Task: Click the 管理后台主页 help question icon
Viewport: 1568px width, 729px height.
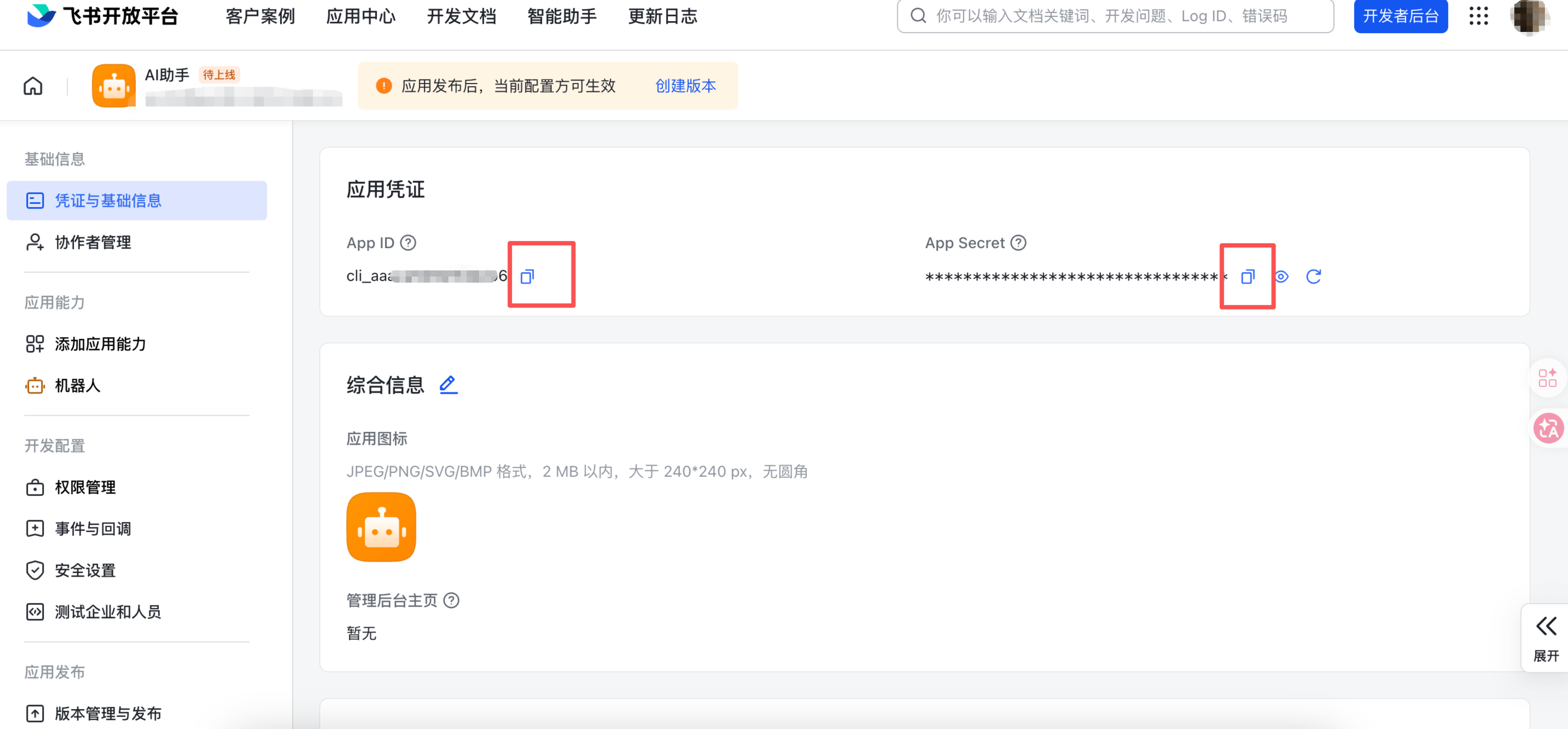Action: [451, 601]
